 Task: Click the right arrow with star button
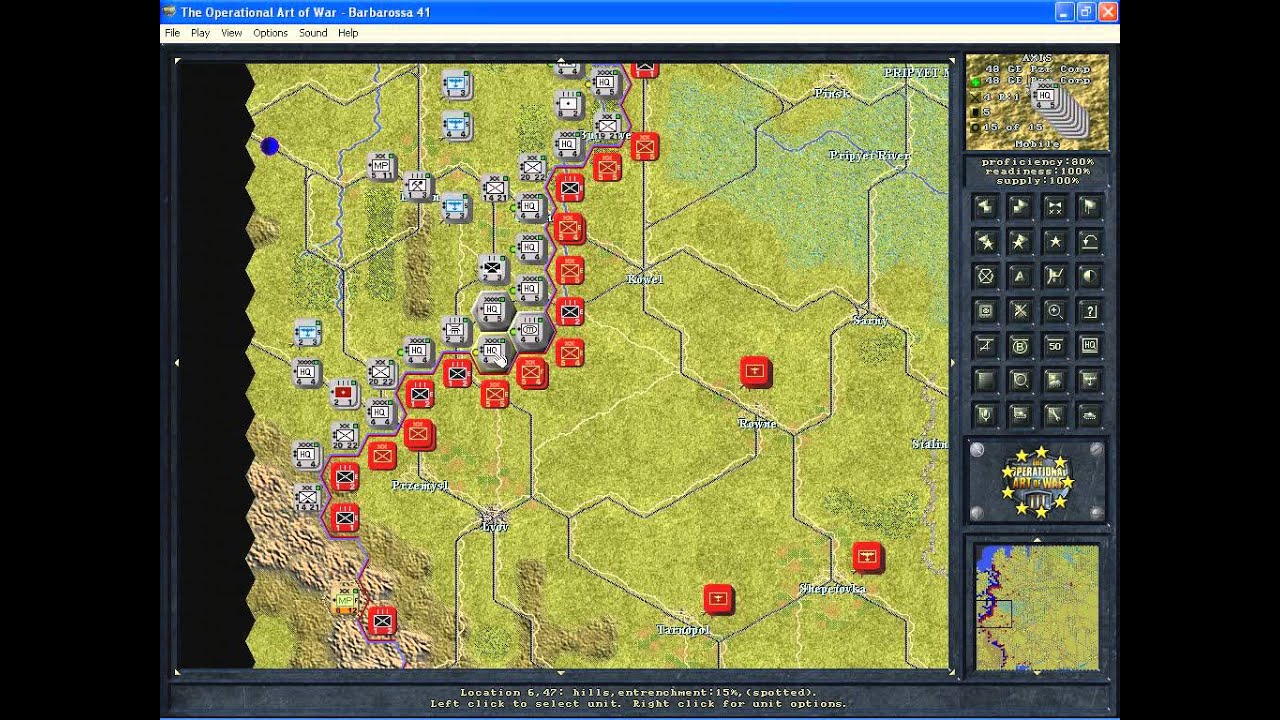(x=1020, y=242)
